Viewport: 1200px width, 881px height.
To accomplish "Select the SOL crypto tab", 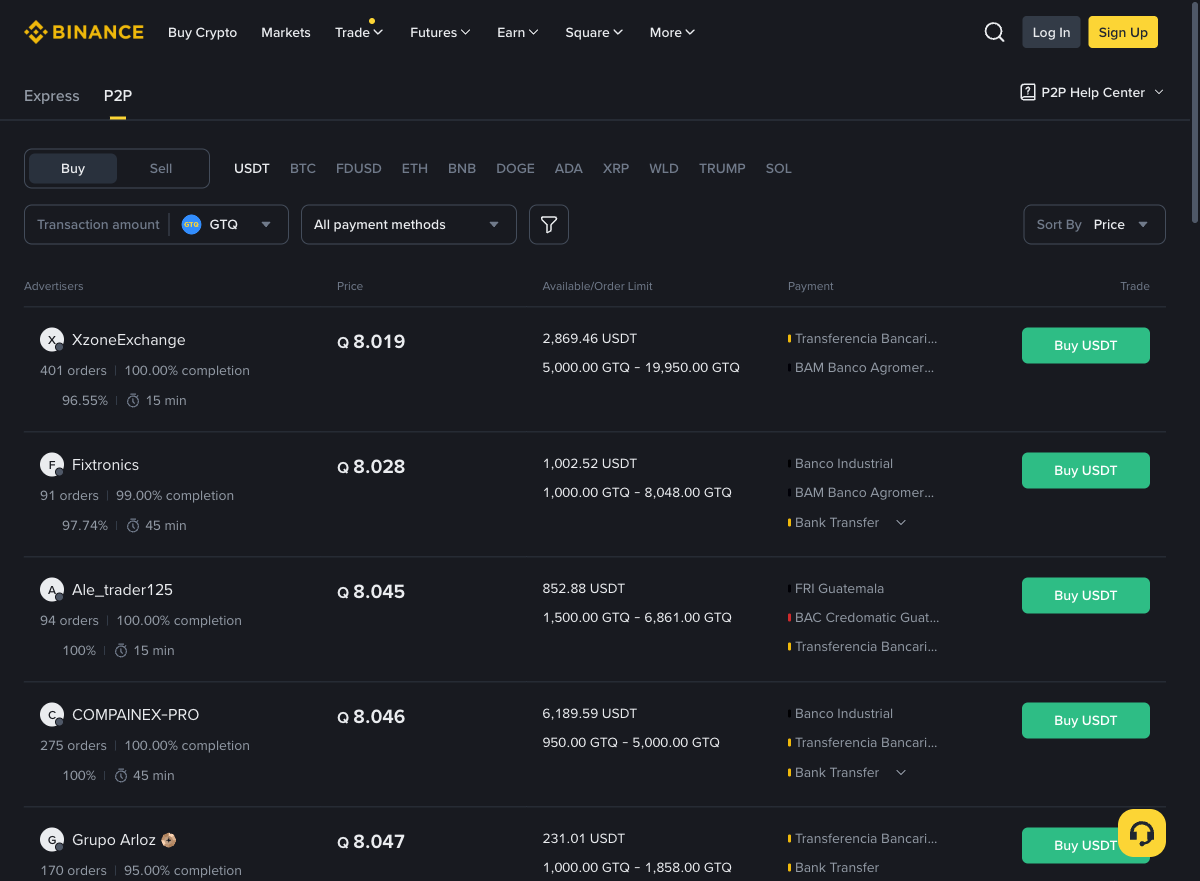I will point(779,169).
